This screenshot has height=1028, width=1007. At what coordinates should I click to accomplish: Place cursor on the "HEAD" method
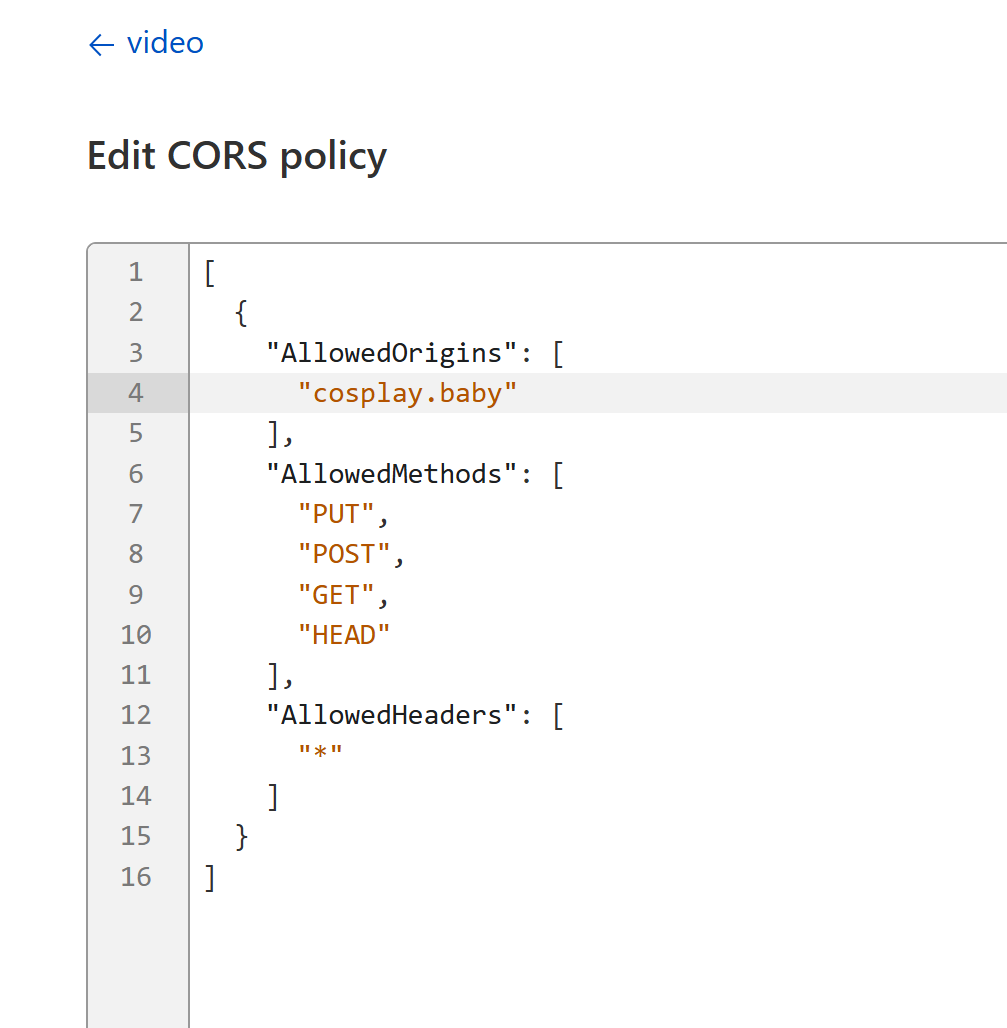[344, 635]
